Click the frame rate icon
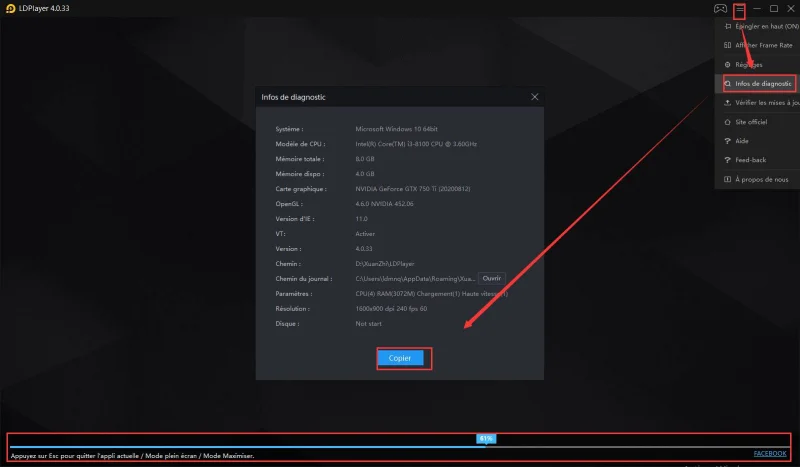800x467 pixels. pos(728,45)
